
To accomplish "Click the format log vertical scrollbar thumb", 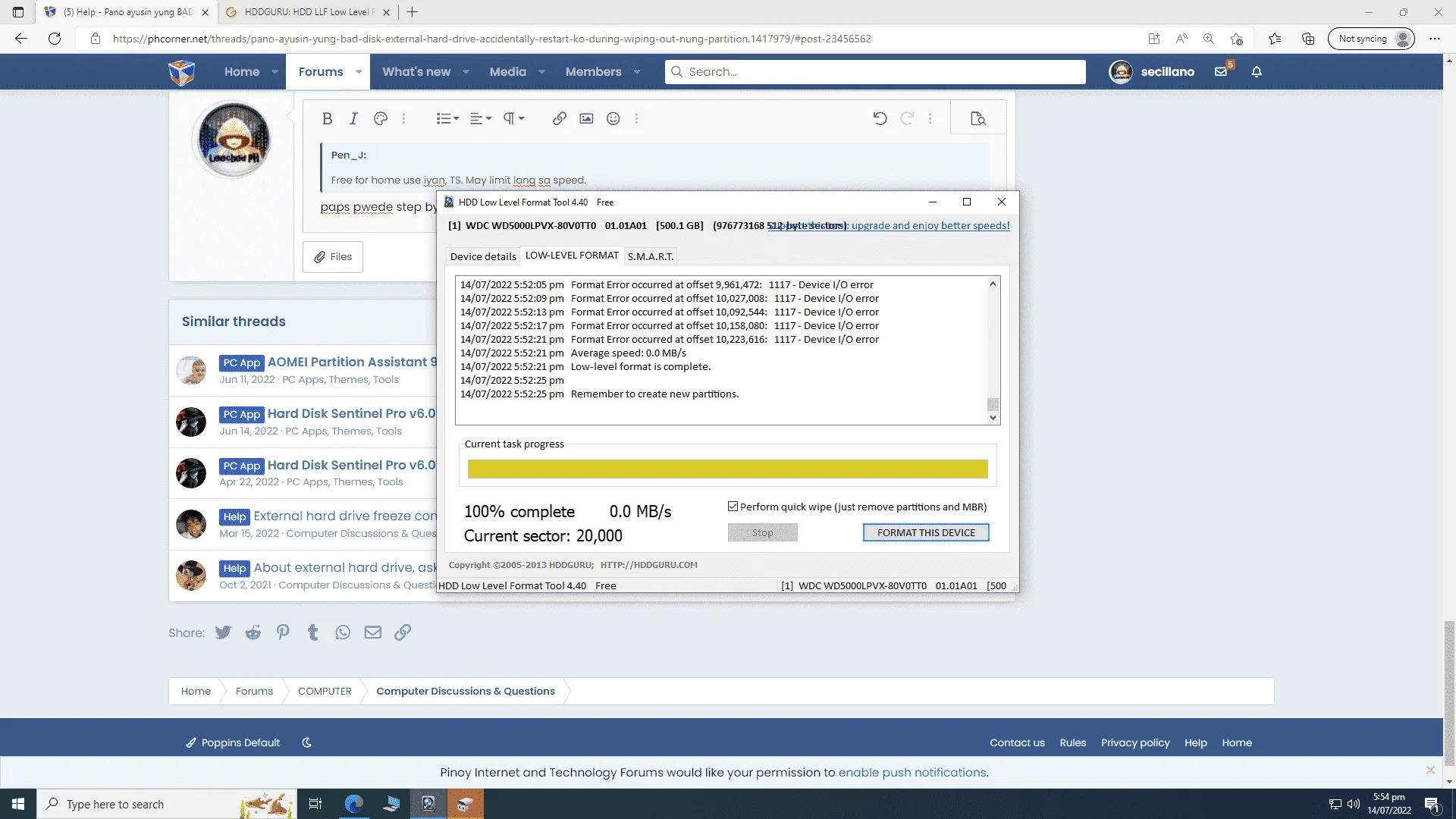I will click(993, 404).
